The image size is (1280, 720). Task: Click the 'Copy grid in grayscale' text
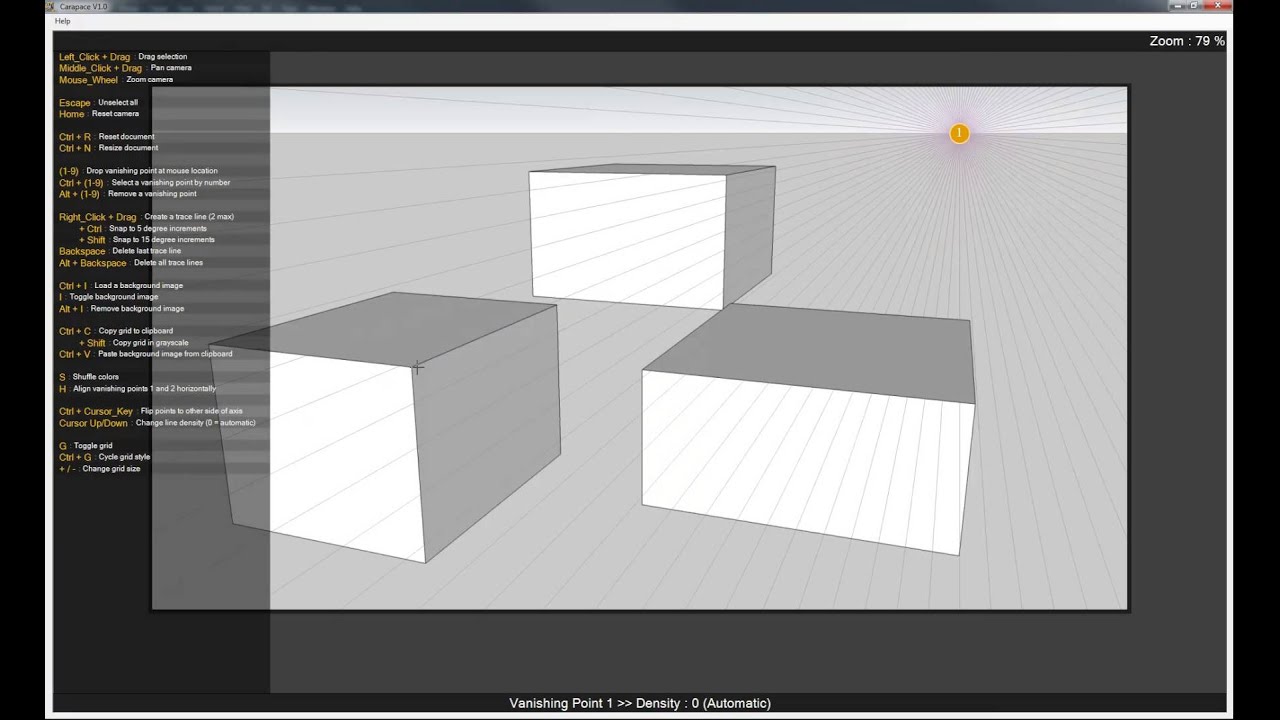[x=150, y=343]
